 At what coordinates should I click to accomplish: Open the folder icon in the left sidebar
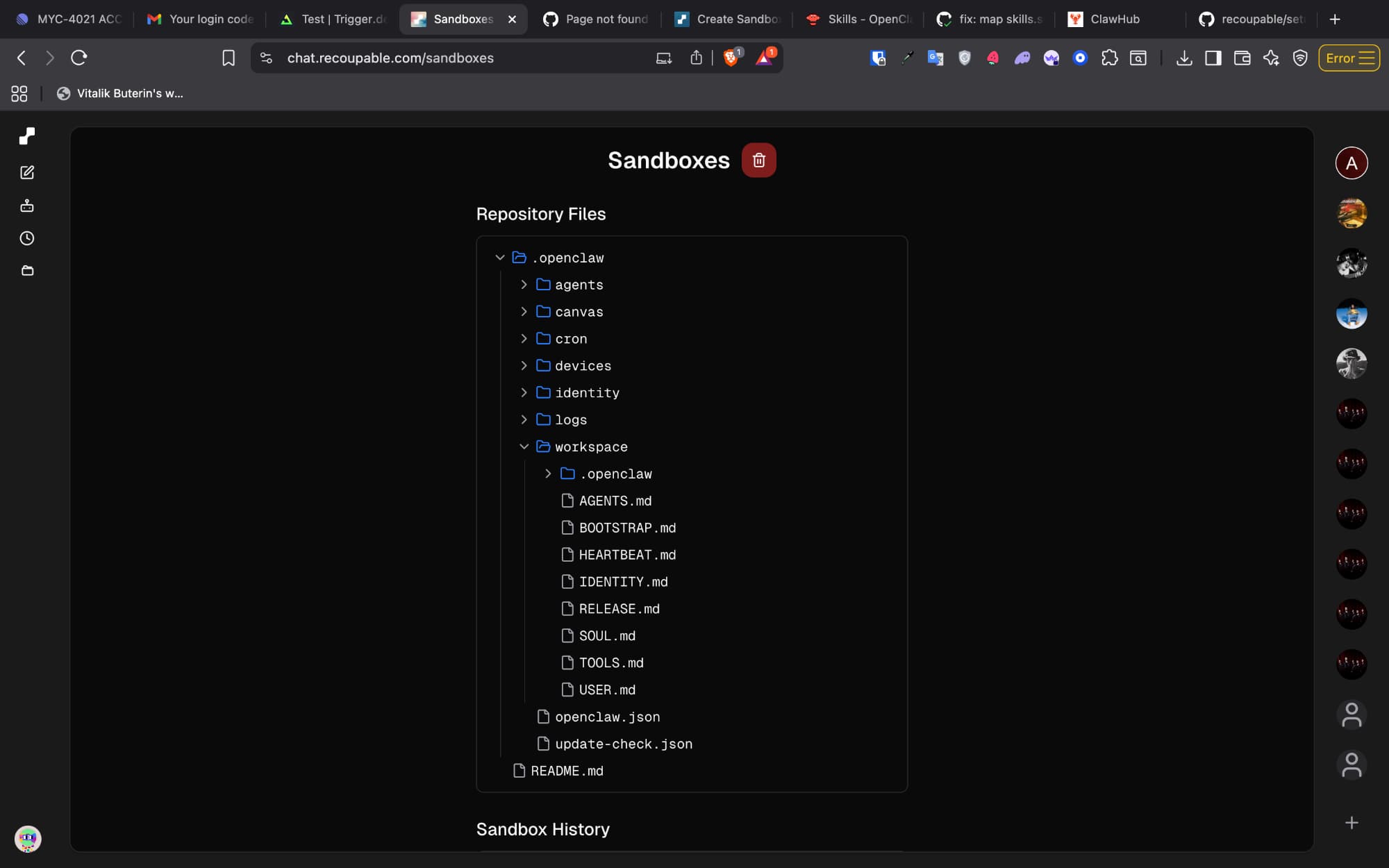tap(27, 270)
